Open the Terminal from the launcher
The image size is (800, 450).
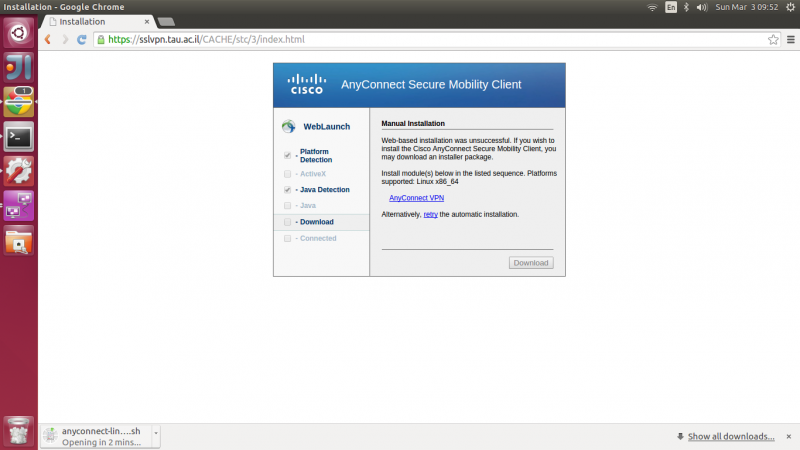[x=19, y=136]
